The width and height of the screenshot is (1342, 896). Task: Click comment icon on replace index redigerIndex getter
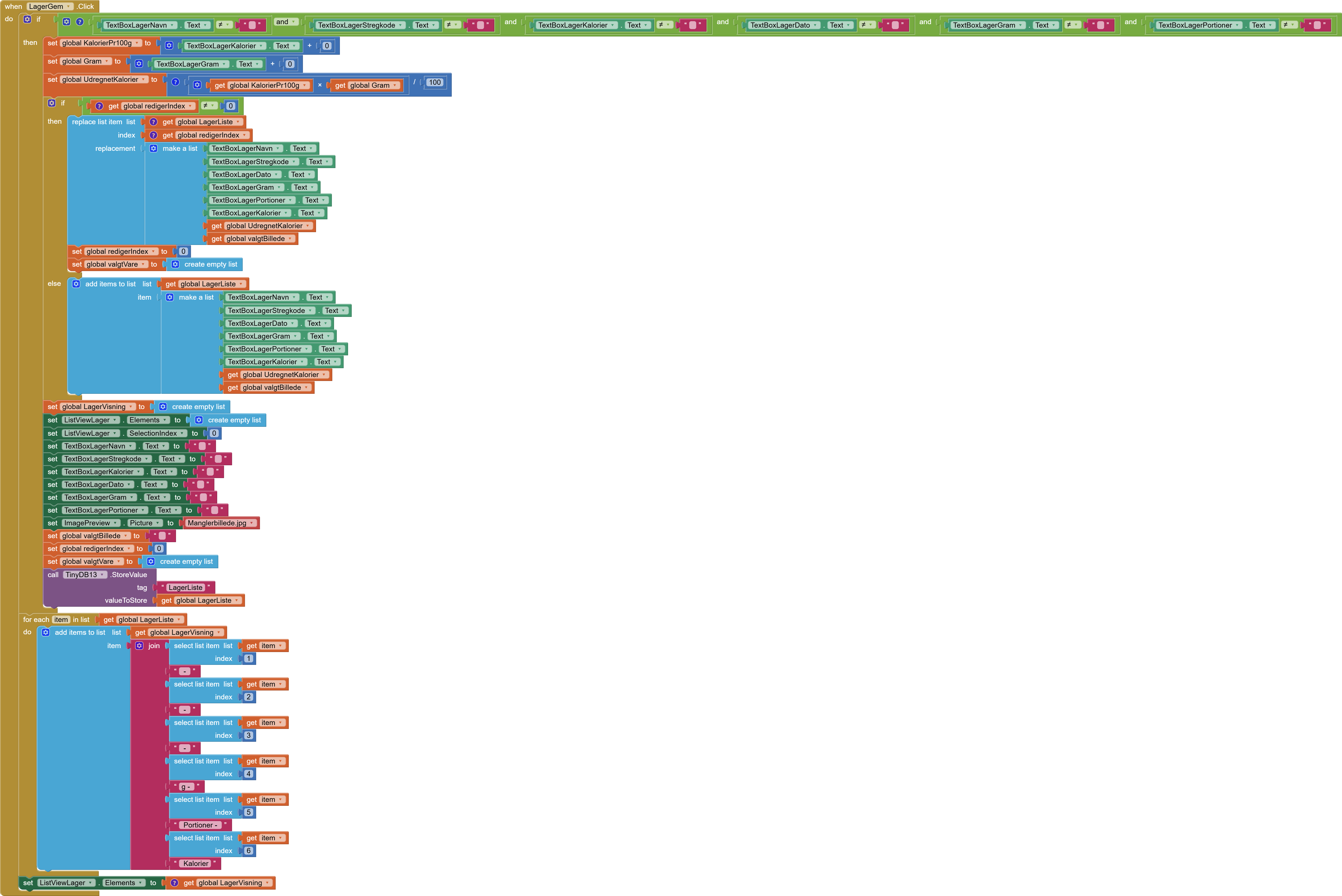153,136
